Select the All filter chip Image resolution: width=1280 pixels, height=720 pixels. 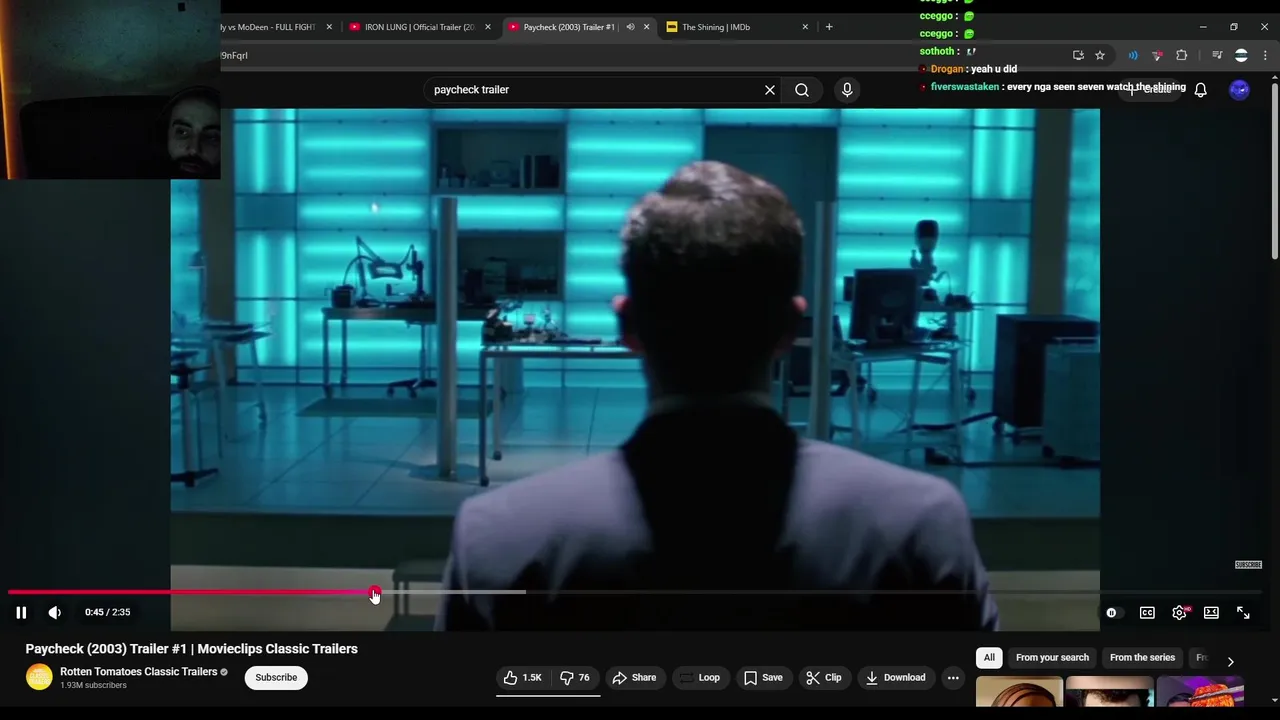(989, 658)
